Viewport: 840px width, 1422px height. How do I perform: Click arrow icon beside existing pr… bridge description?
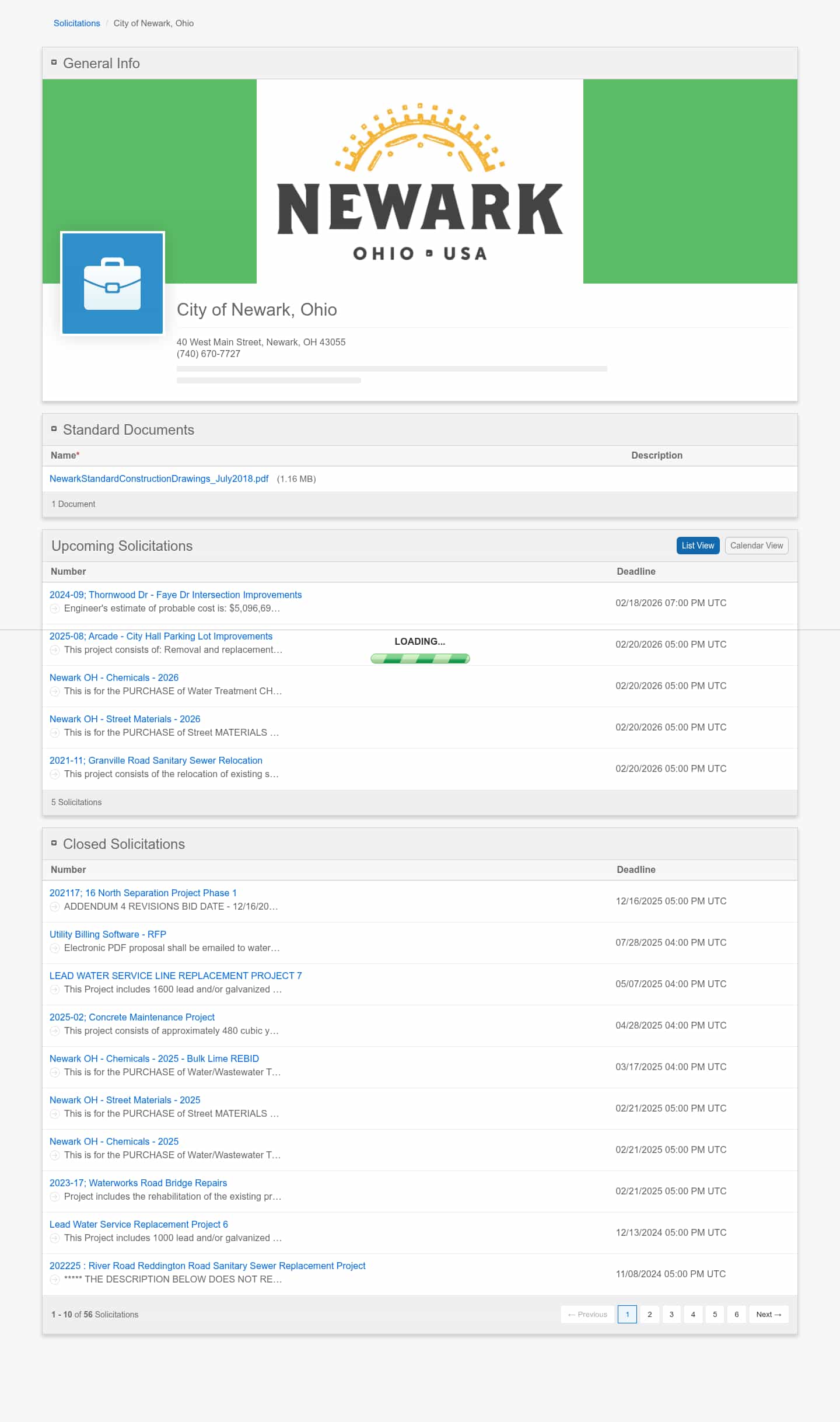(55, 1197)
